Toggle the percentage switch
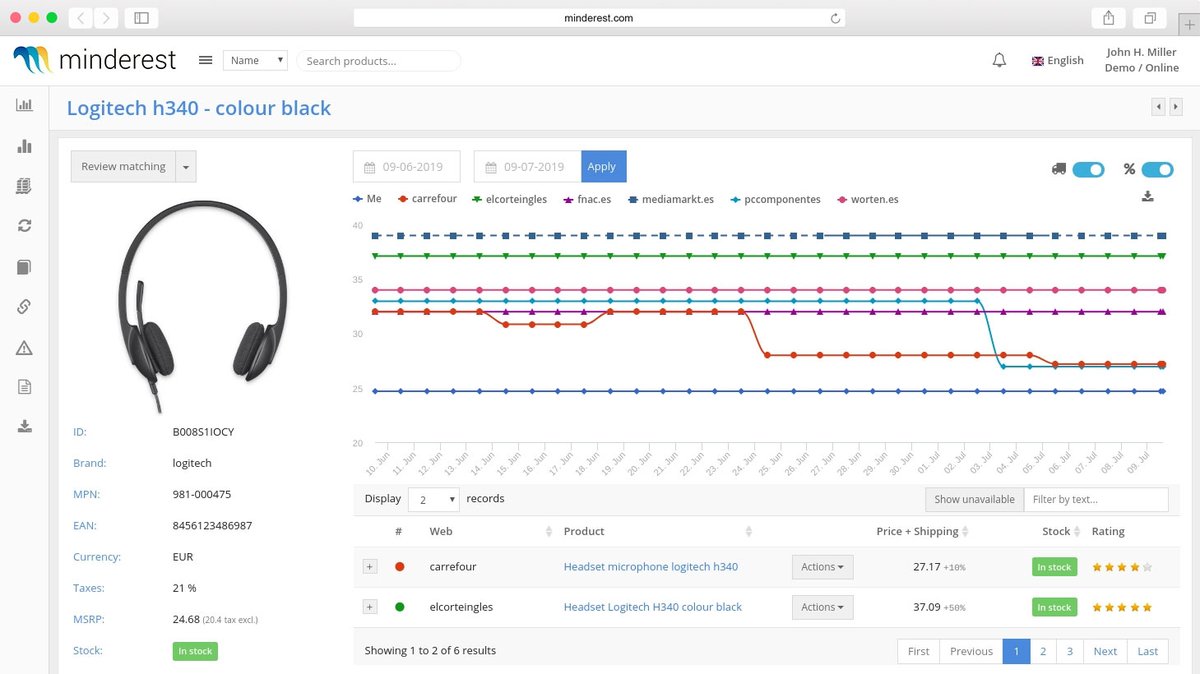This screenshot has height=674, width=1200. [1157, 169]
